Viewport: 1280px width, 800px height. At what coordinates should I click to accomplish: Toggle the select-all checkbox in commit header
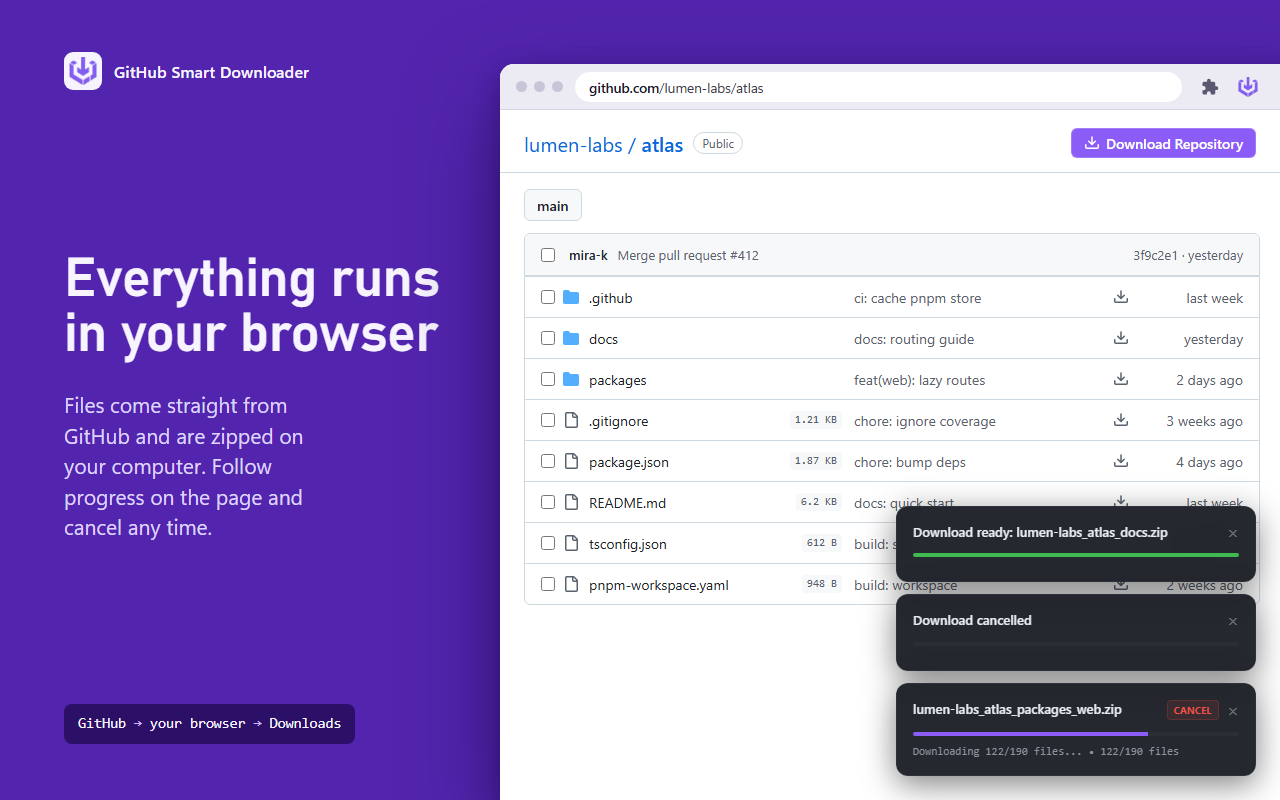548,255
